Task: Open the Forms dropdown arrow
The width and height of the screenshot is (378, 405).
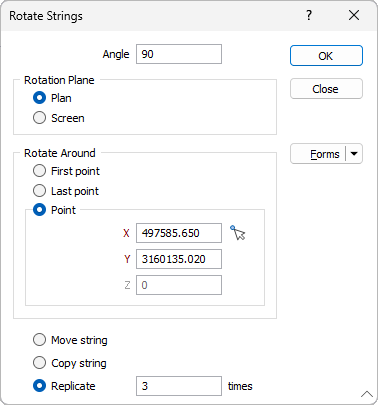Action: 354,154
